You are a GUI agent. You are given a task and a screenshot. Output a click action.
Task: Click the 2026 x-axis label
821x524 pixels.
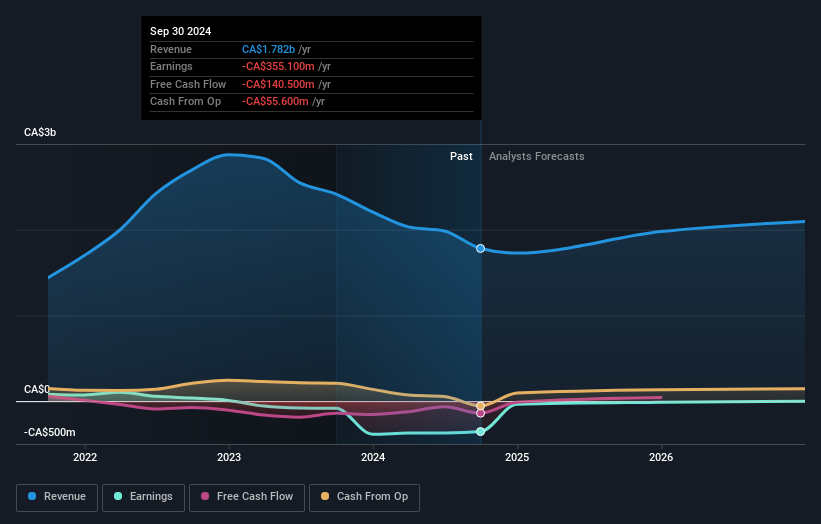[x=661, y=457]
